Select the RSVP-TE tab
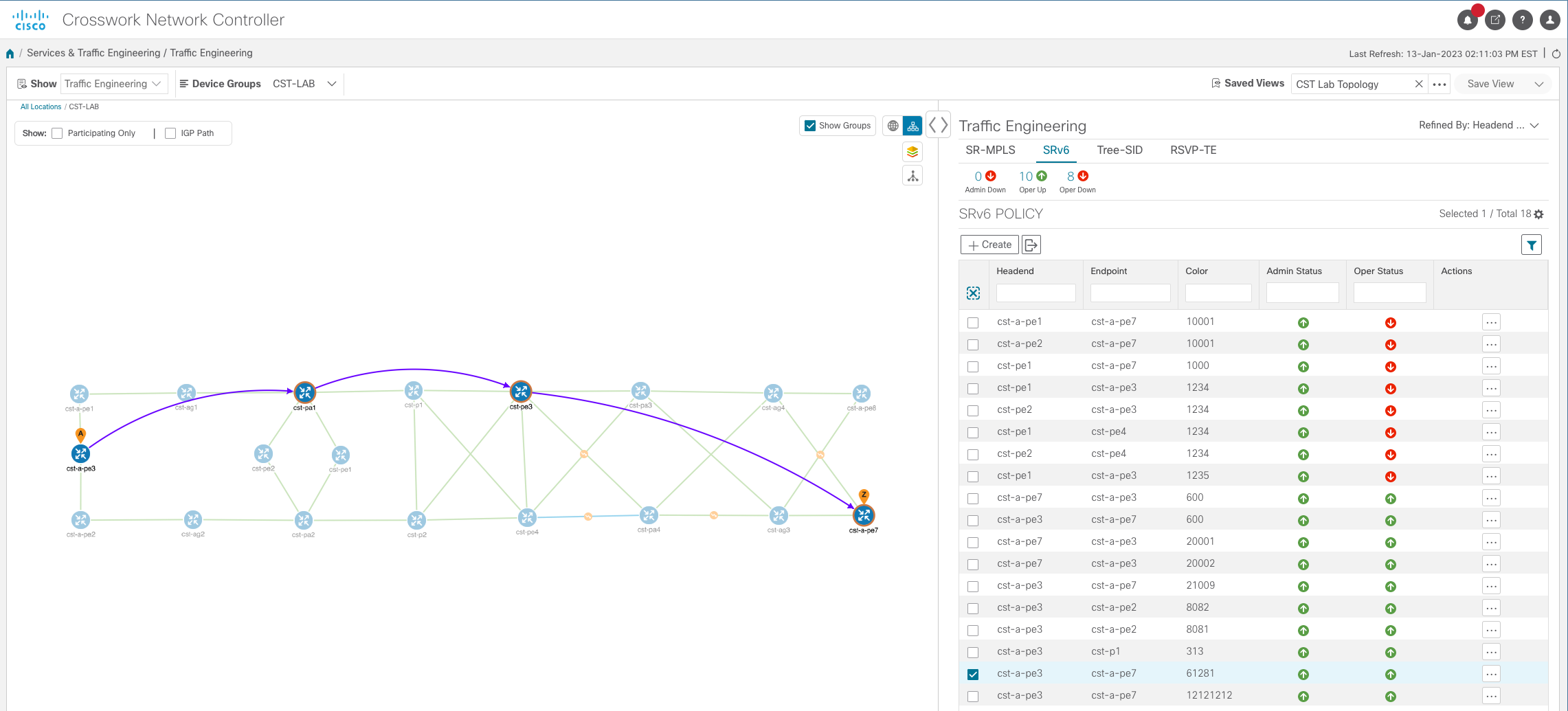 click(1193, 150)
